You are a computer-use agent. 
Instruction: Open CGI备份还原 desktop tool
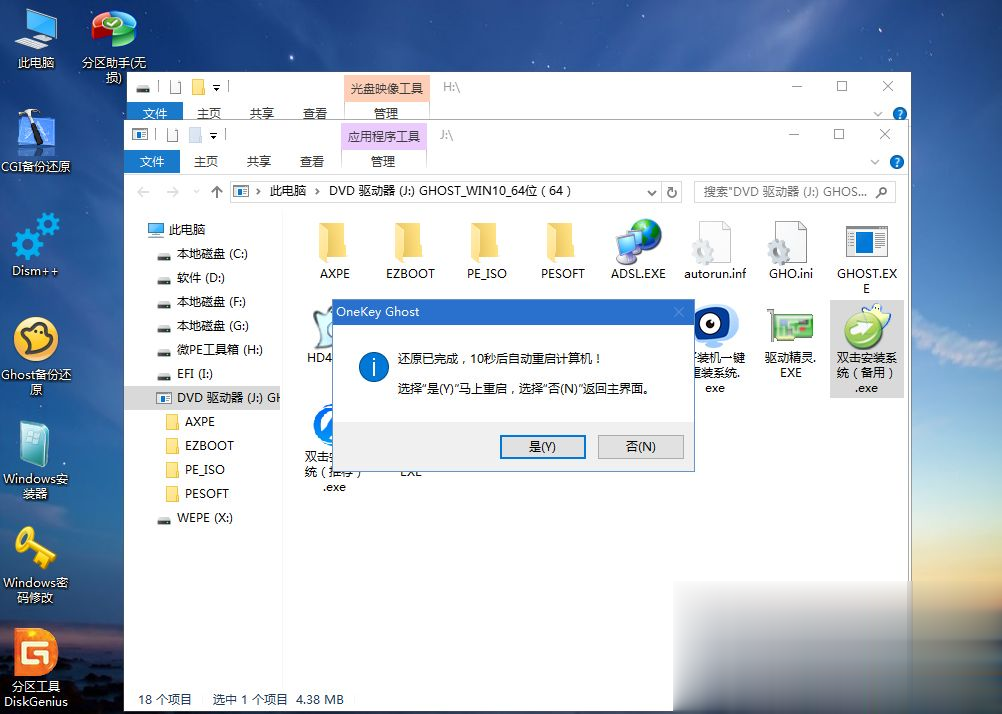[36, 141]
